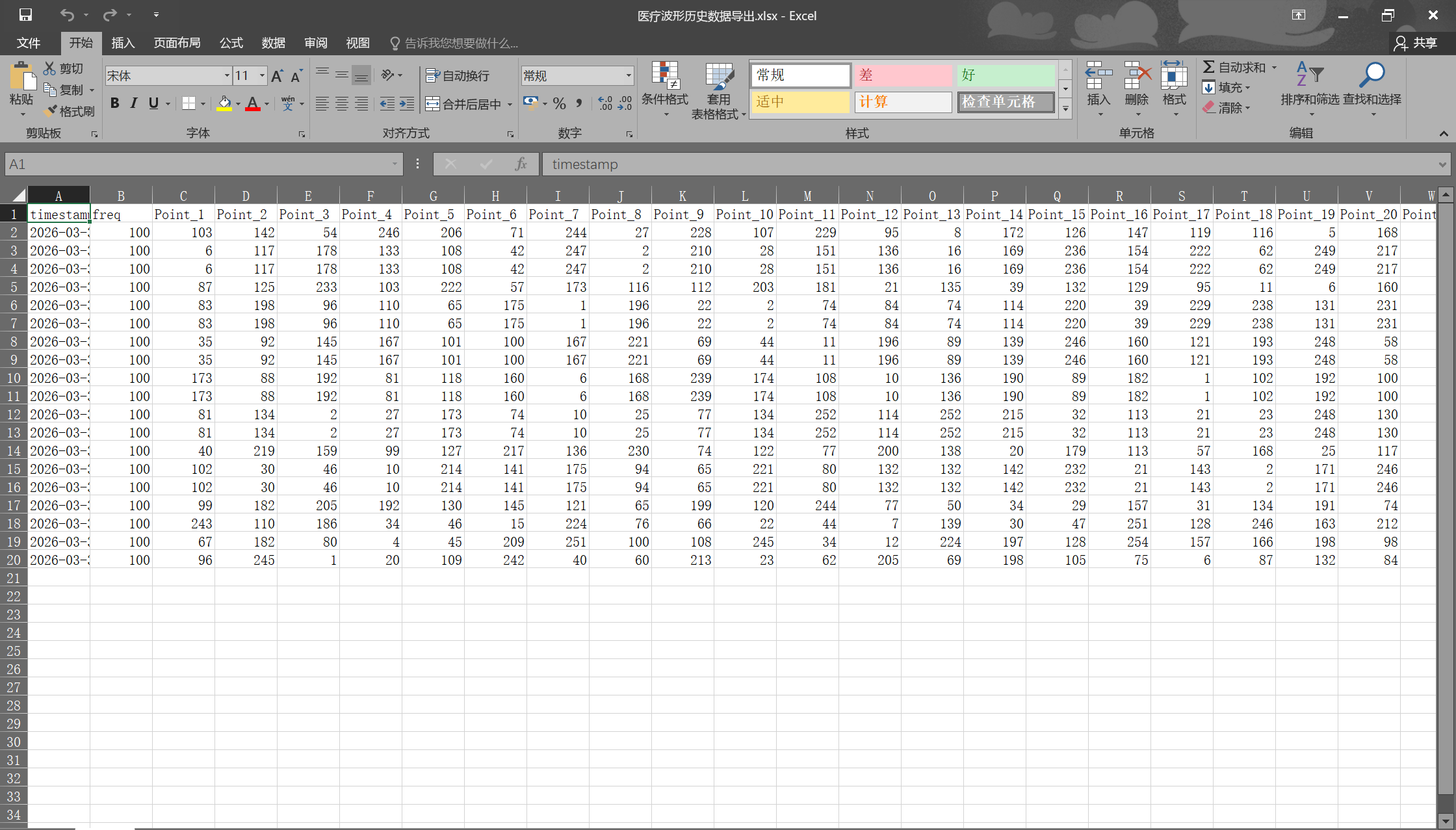Open 查找和选择 find and select

coord(1372,90)
